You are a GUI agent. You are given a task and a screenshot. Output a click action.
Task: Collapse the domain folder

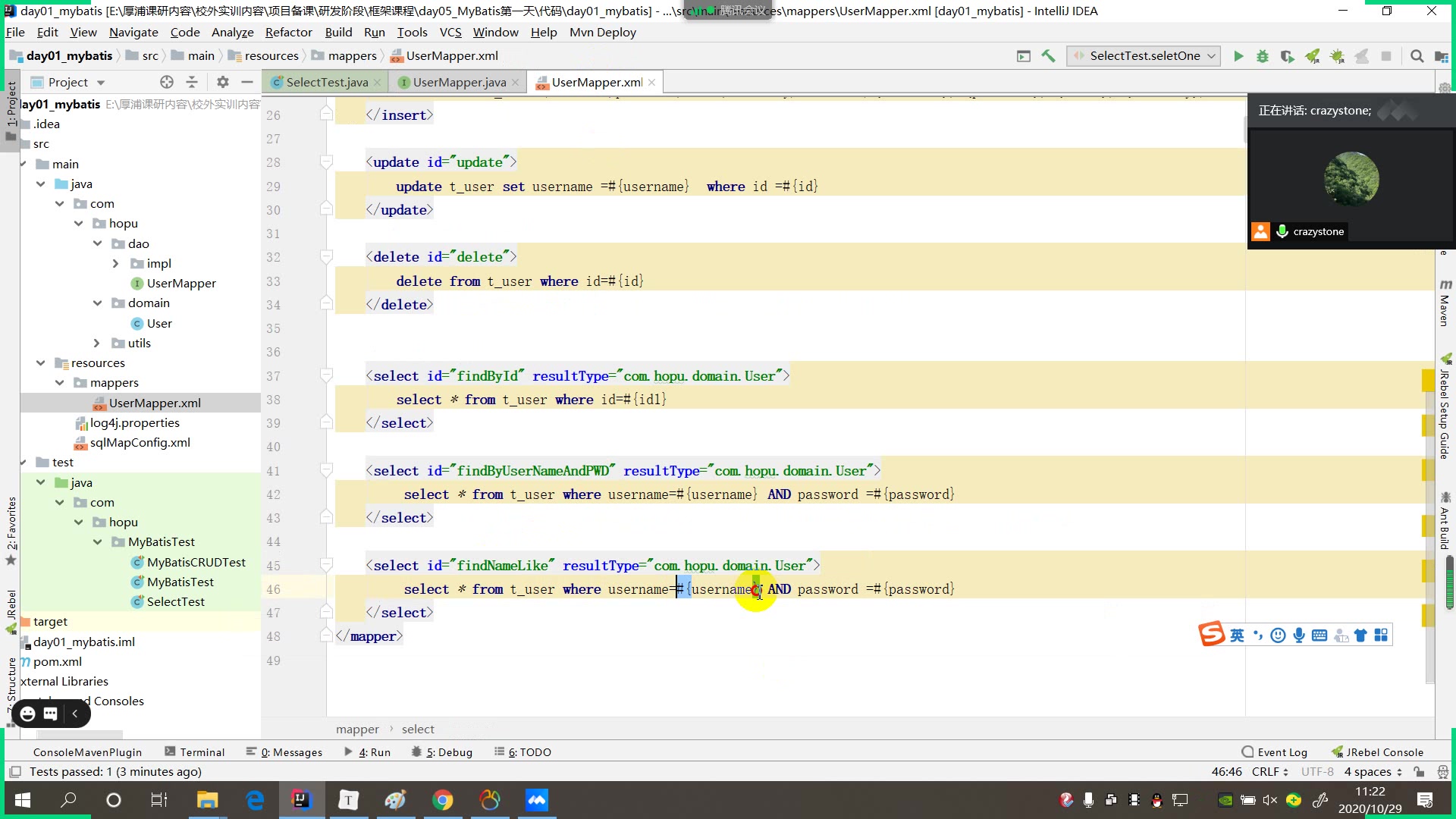click(97, 303)
